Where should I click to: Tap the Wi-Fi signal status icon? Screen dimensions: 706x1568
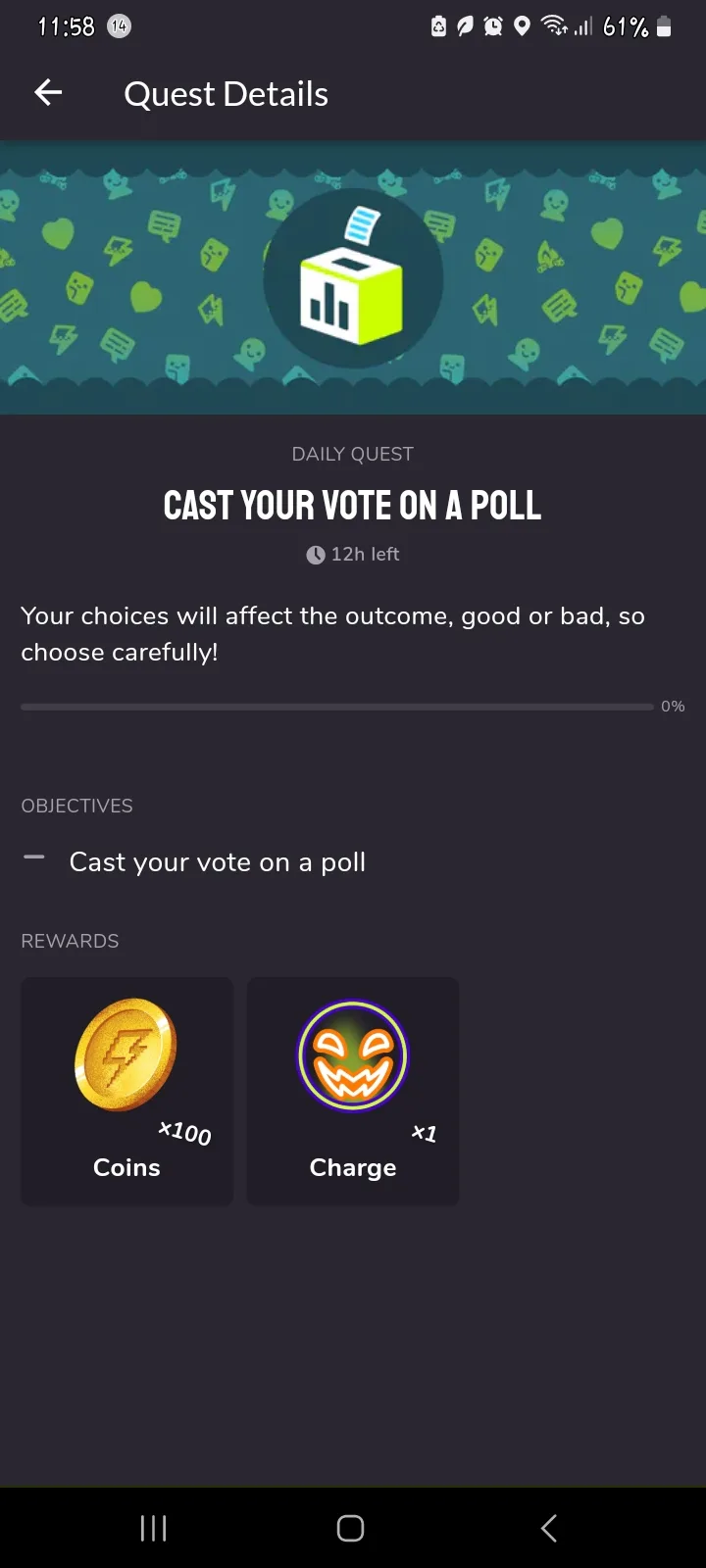click(x=554, y=26)
